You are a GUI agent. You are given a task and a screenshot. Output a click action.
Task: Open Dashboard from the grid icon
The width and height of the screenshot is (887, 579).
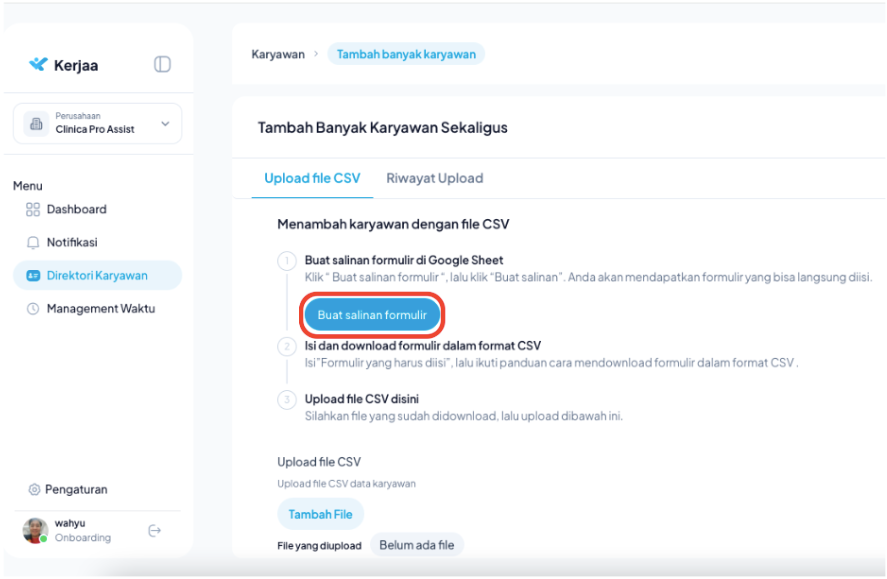[x=33, y=210]
